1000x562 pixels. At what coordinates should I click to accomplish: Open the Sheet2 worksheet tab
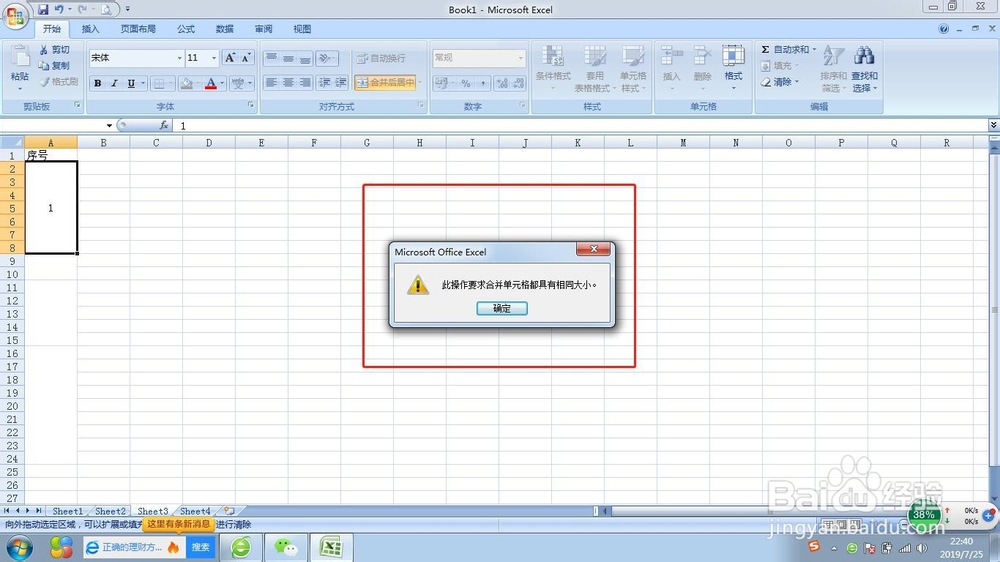(110, 511)
